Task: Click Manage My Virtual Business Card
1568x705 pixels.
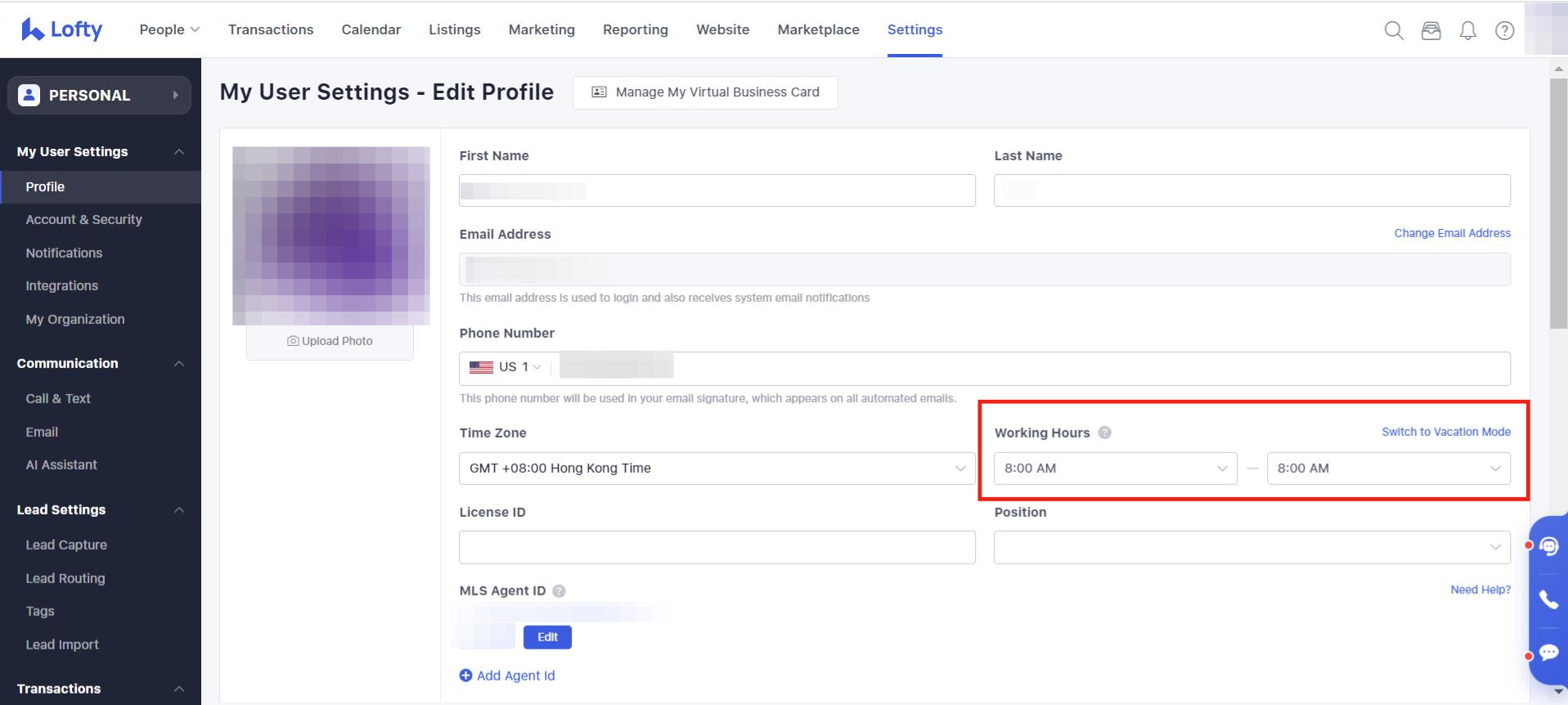Action: tap(705, 92)
